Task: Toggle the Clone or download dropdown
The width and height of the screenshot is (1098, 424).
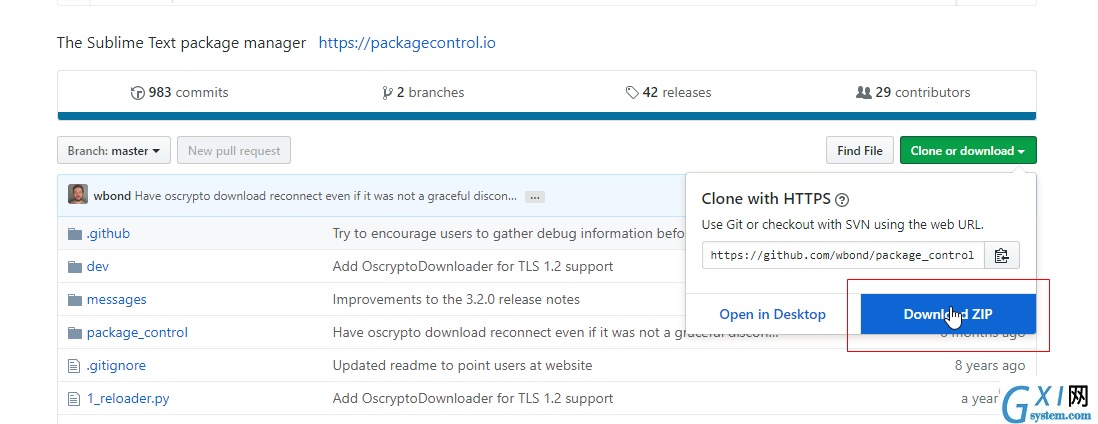Action: click(968, 151)
